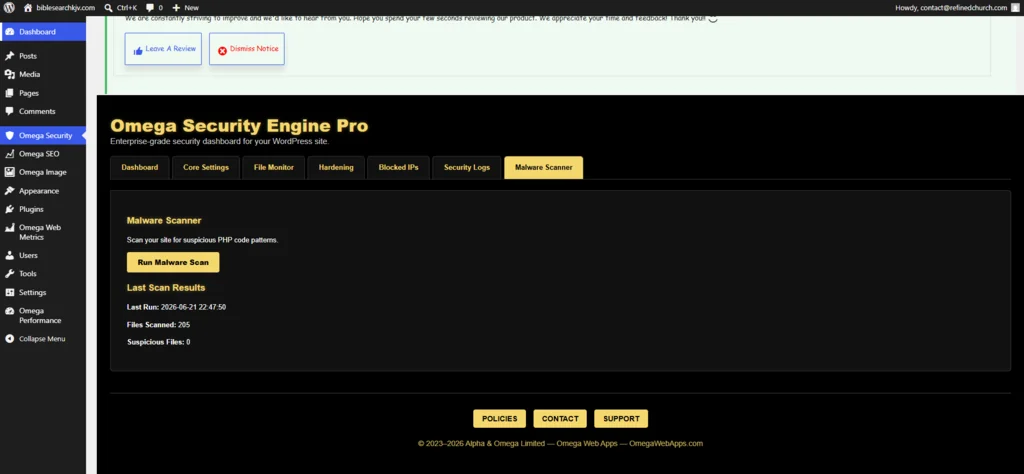Open the Blocked IPs tab

398,167
